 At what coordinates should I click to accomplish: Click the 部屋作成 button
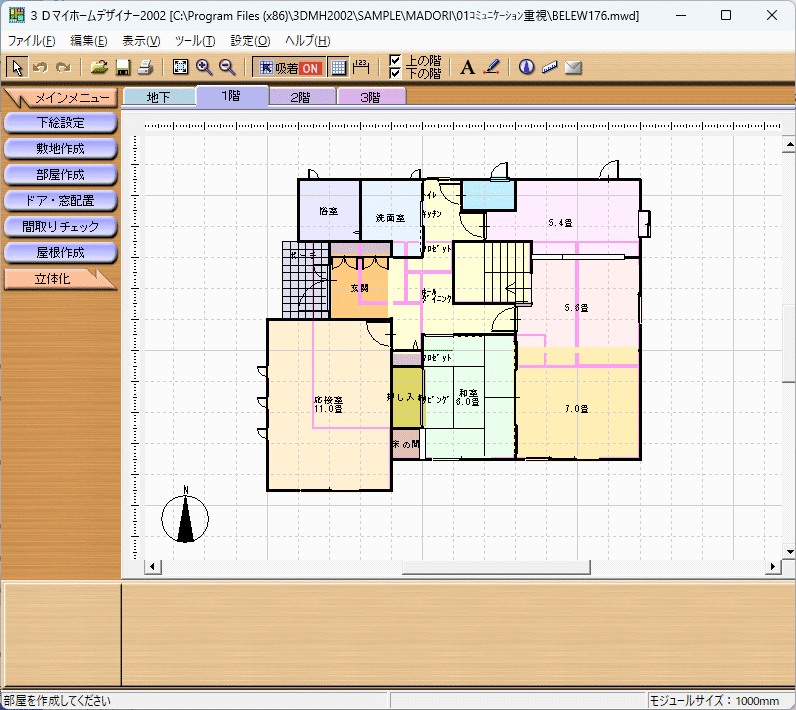coord(60,174)
